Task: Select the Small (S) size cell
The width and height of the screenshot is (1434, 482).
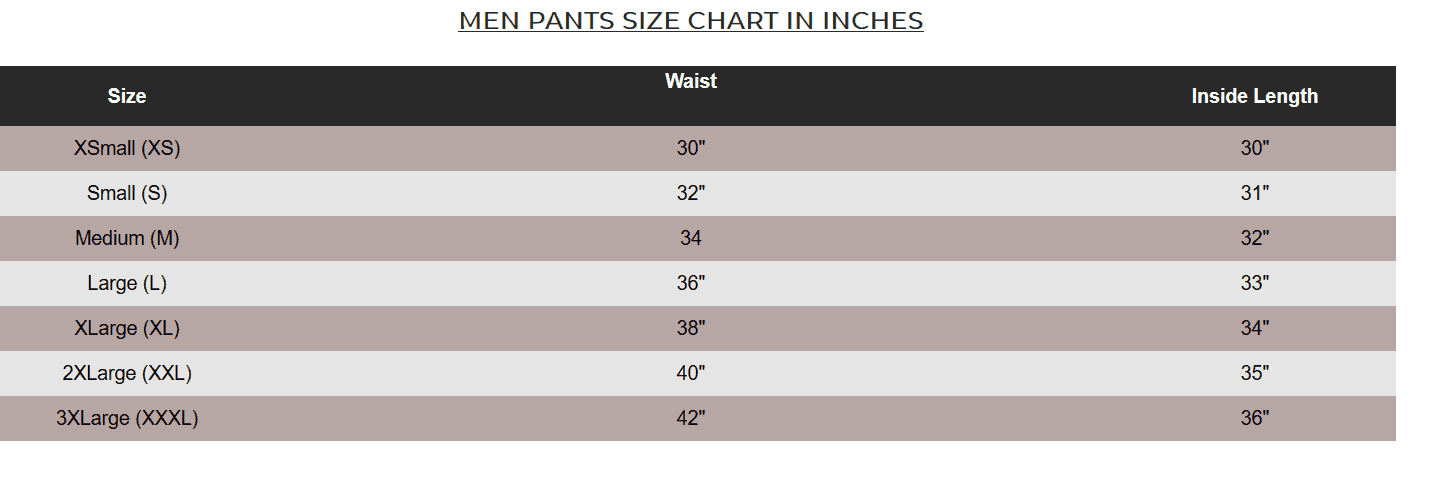Action: tap(127, 193)
